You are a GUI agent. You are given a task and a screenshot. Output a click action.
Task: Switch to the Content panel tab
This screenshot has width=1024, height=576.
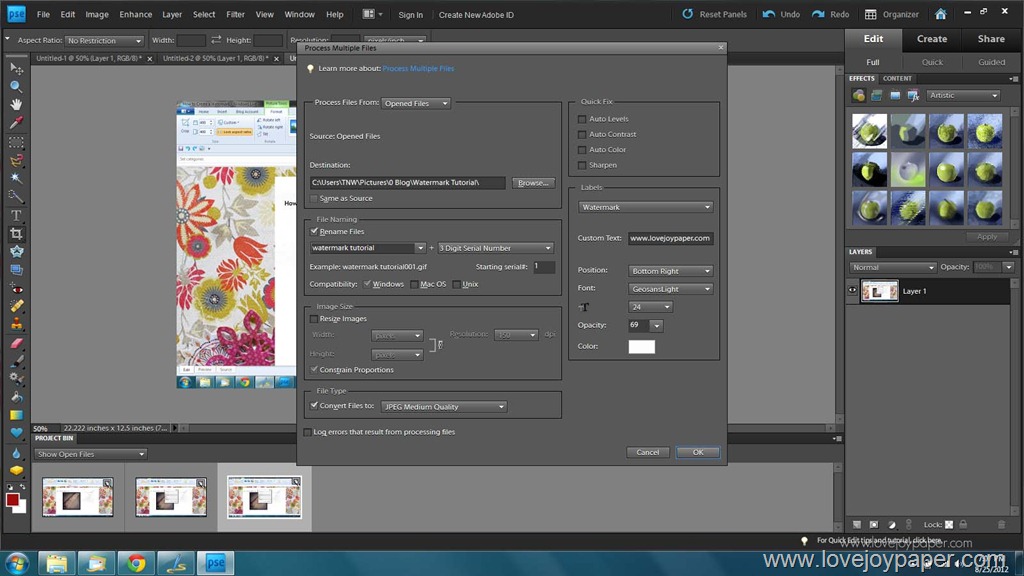[x=897, y=78]
